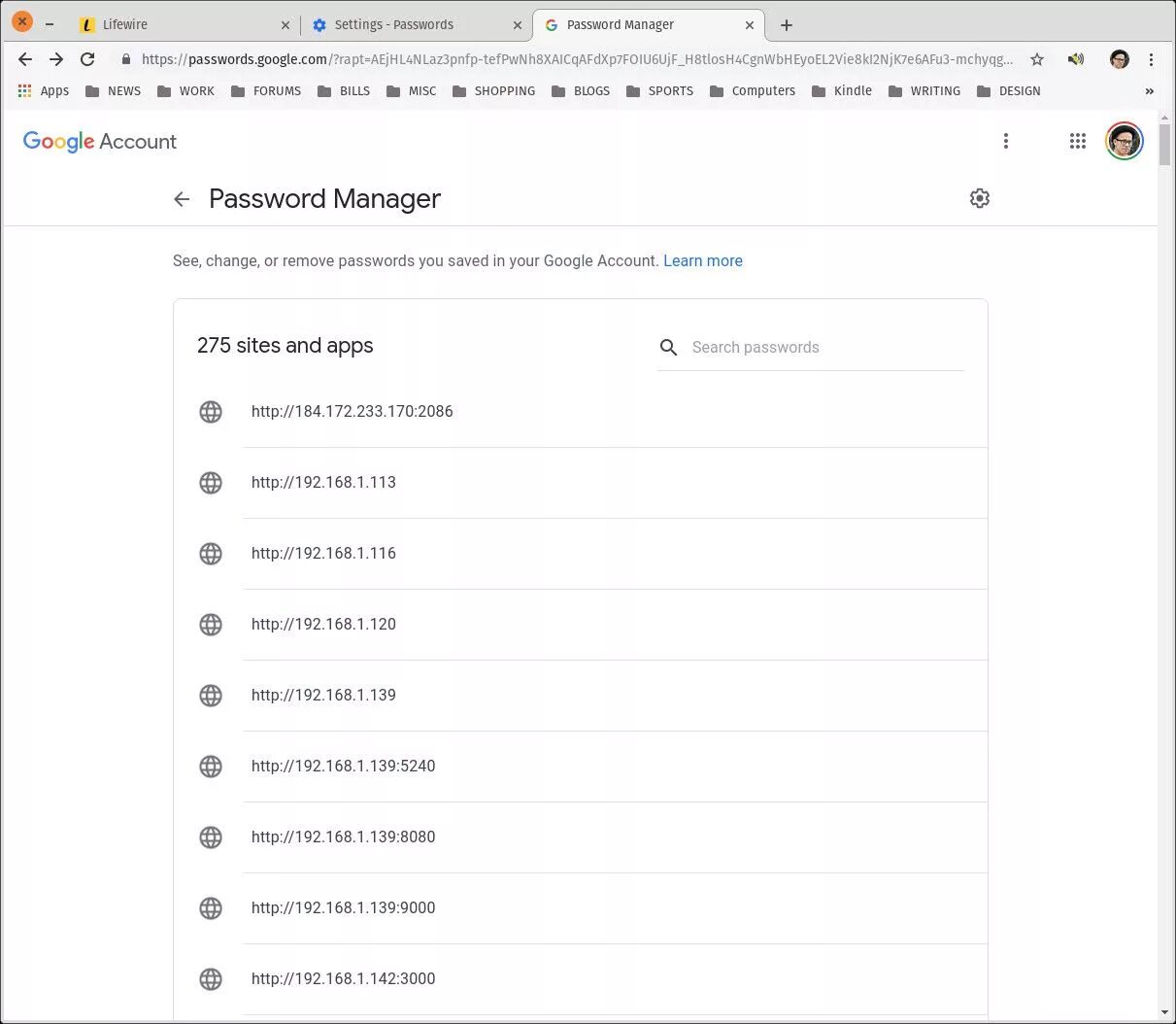
Task: Click the page vertical scrollbar thumb
Action: click(x=1164, y=144)
